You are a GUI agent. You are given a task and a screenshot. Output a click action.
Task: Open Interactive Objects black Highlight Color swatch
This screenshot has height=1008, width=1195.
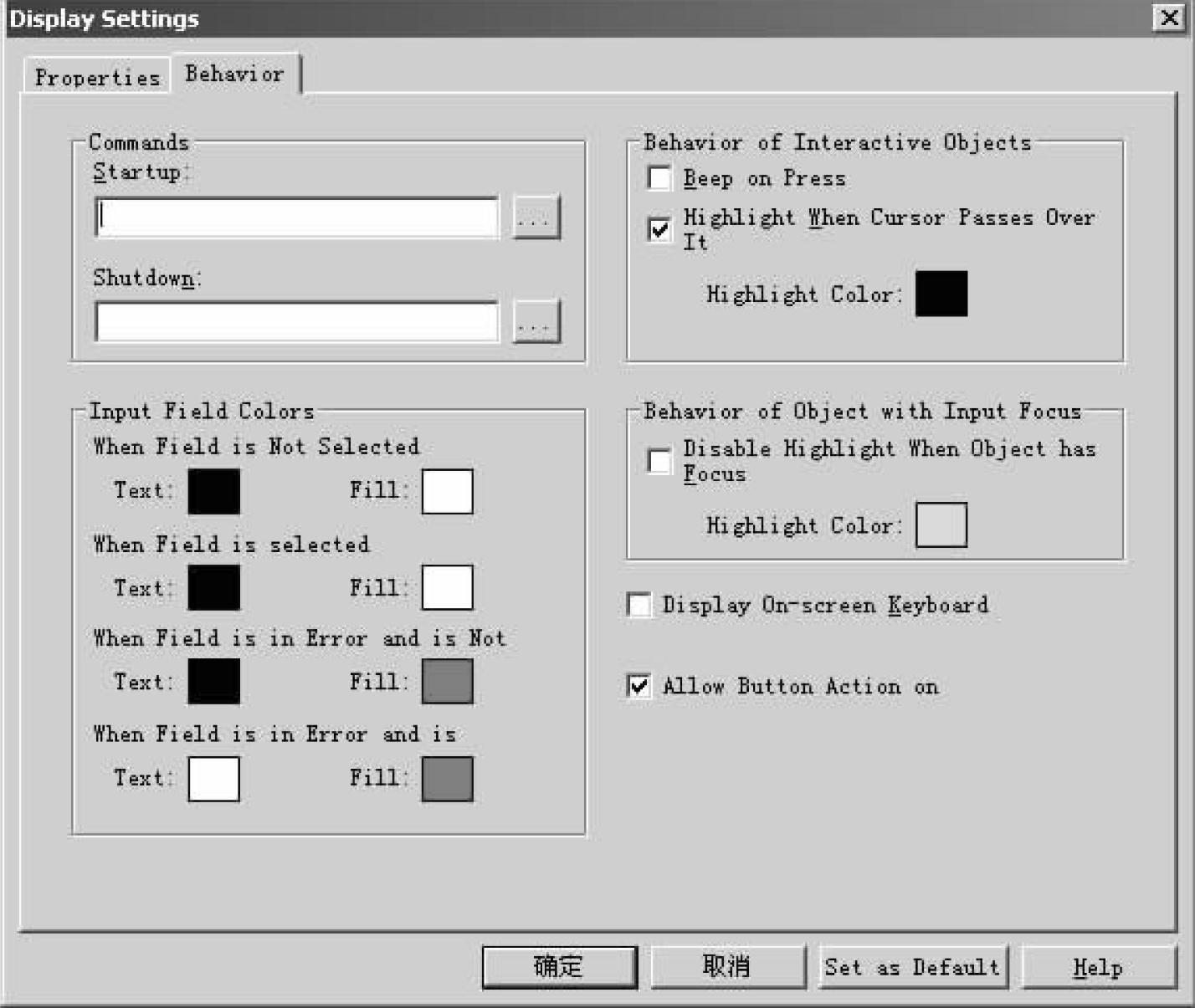pos(941,294)
